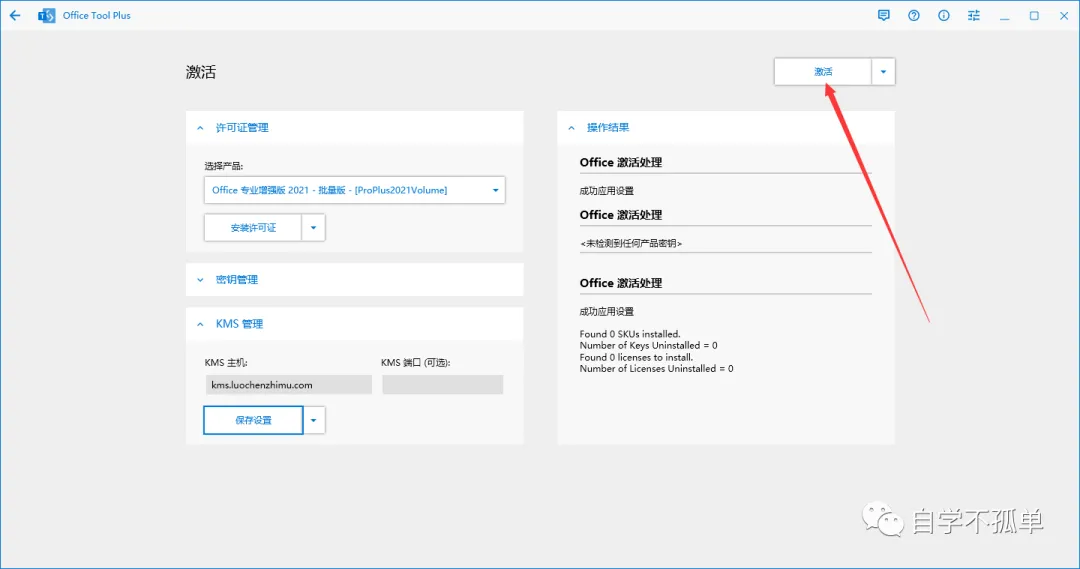Collapse the 操作结果 panel
This screenshot has height=569, width=1080.
726,127
